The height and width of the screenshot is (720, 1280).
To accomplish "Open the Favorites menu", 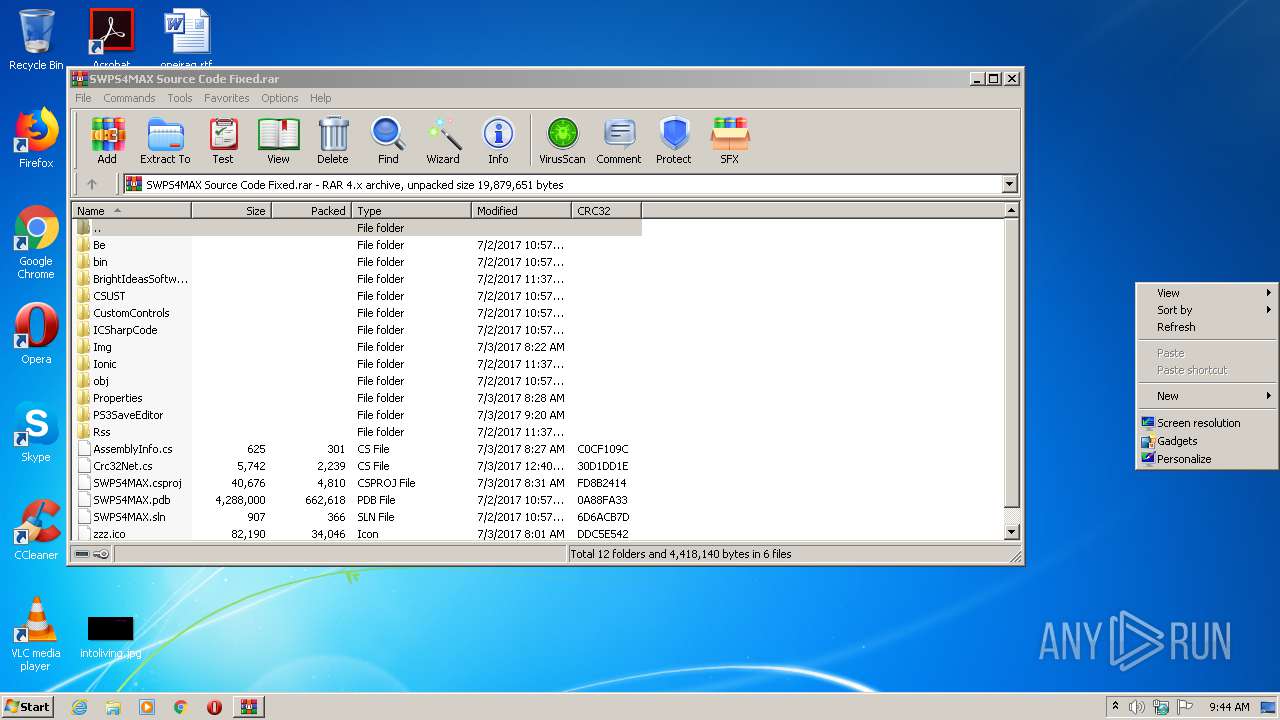I will (x=227, y=98).
